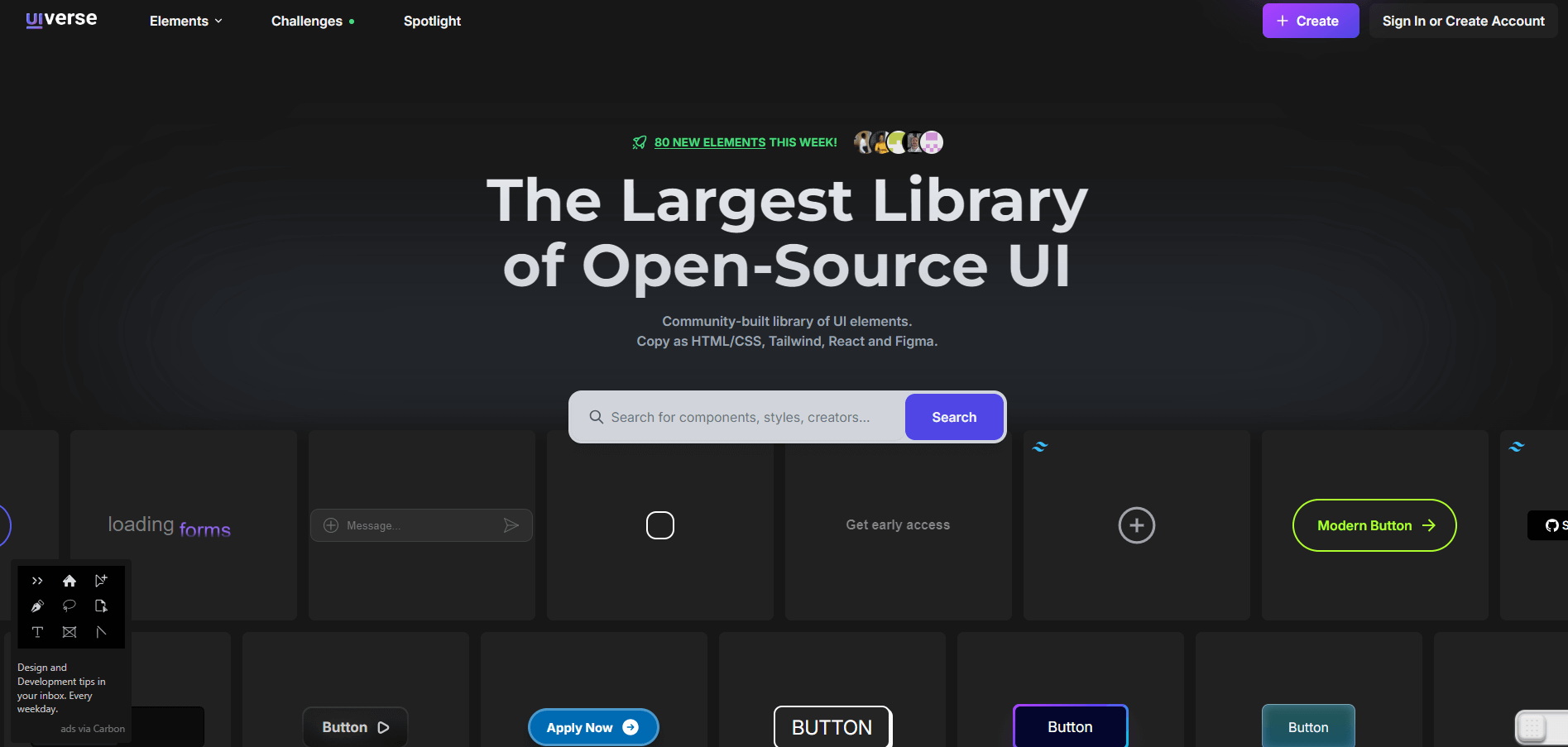
Task: Click the magnifier icon in search bar
Action: 596,417
